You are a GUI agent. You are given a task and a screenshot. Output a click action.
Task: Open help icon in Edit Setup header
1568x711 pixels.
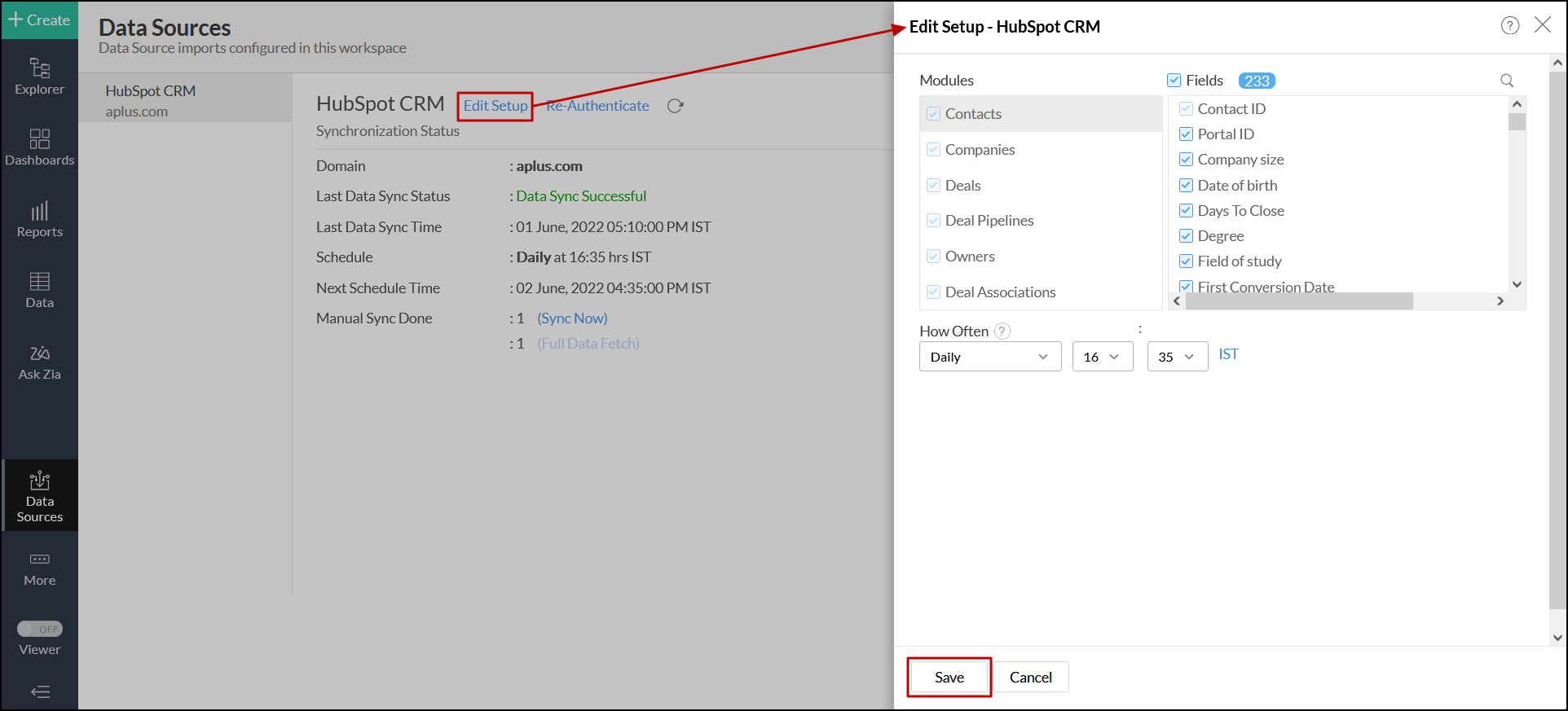(1509, 26)
